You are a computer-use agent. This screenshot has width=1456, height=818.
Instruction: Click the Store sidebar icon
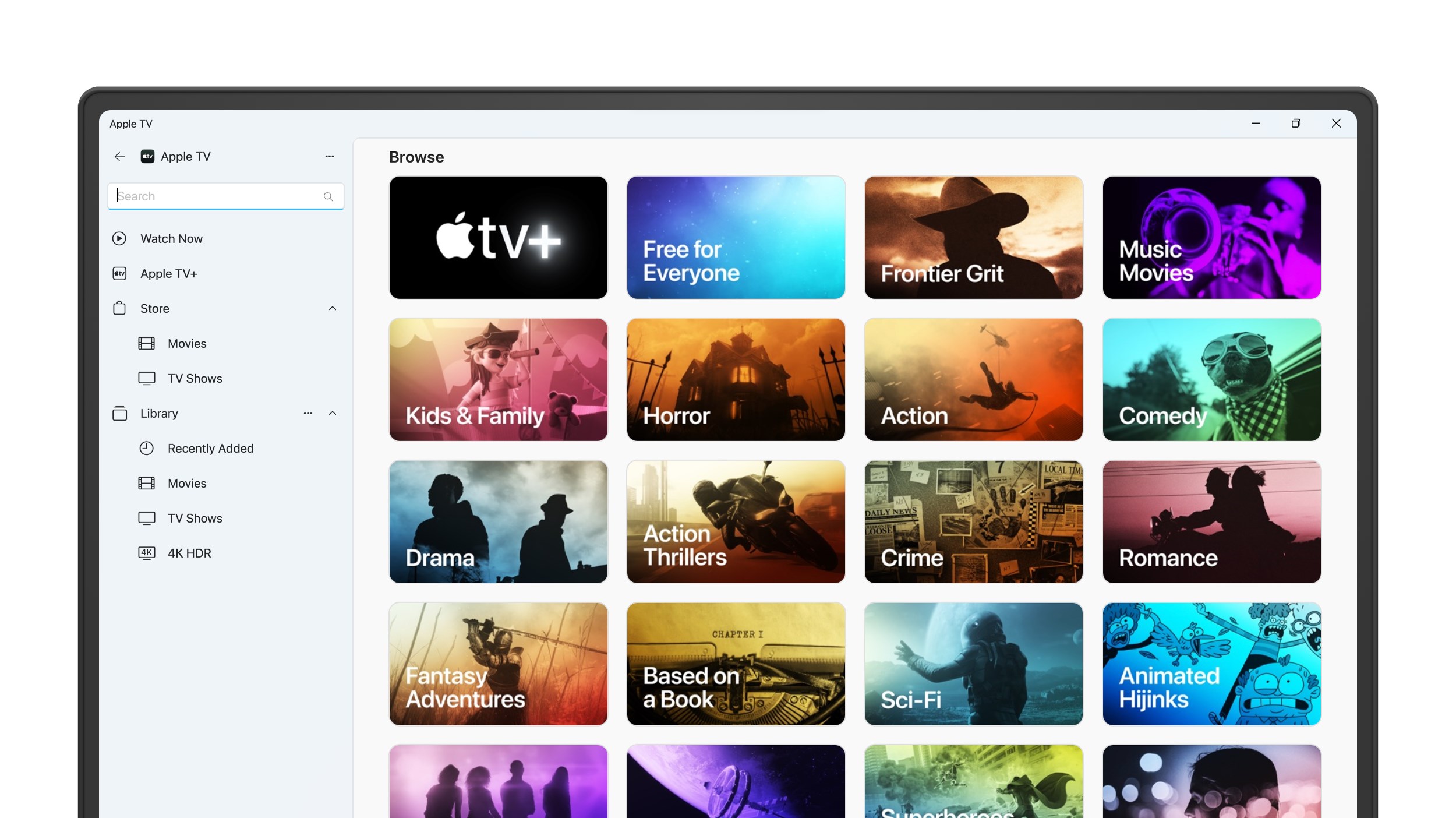[x=119, y=308]
